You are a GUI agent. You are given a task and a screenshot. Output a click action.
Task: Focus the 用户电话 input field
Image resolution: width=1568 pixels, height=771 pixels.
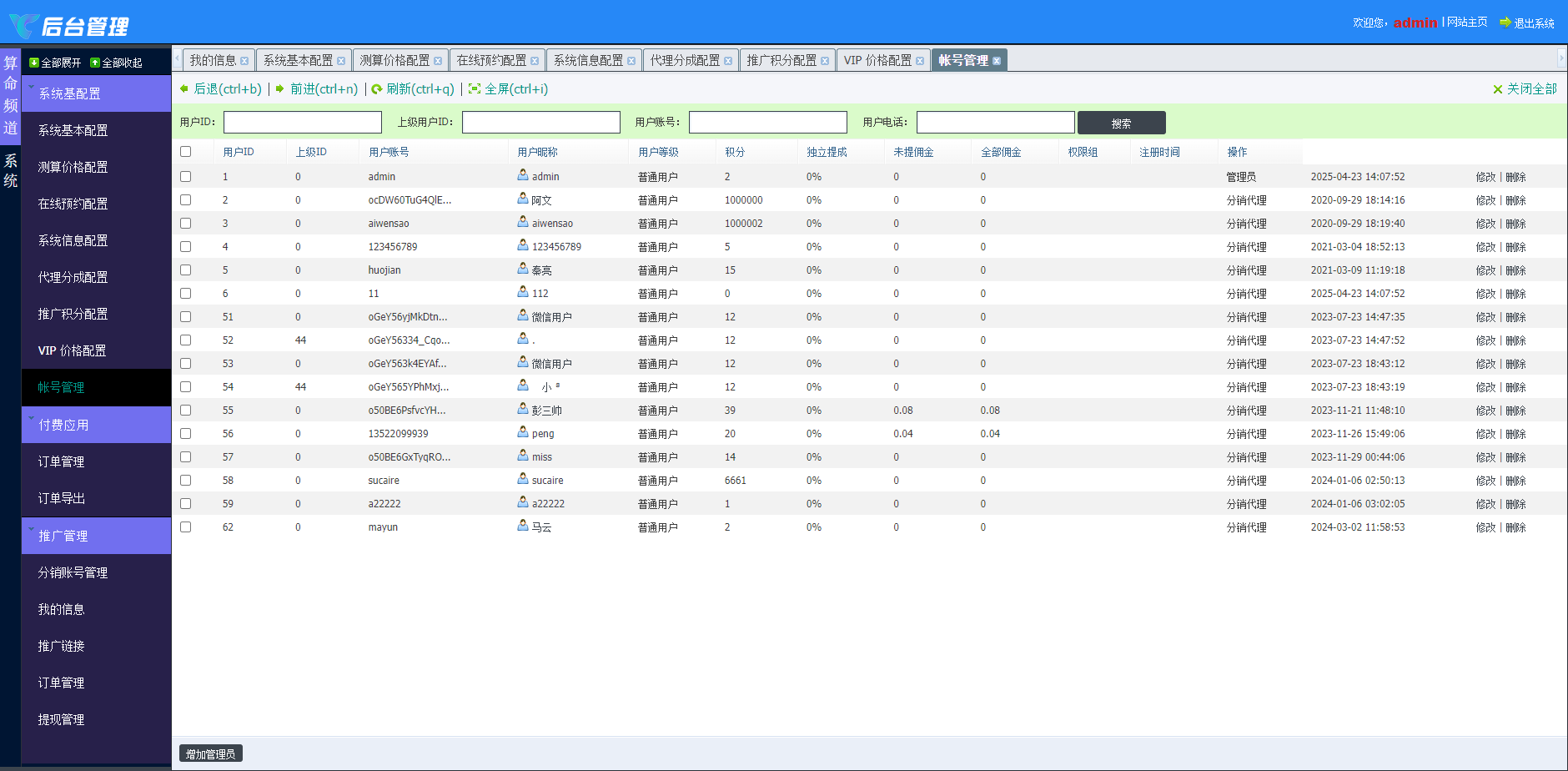pos(995,123)
